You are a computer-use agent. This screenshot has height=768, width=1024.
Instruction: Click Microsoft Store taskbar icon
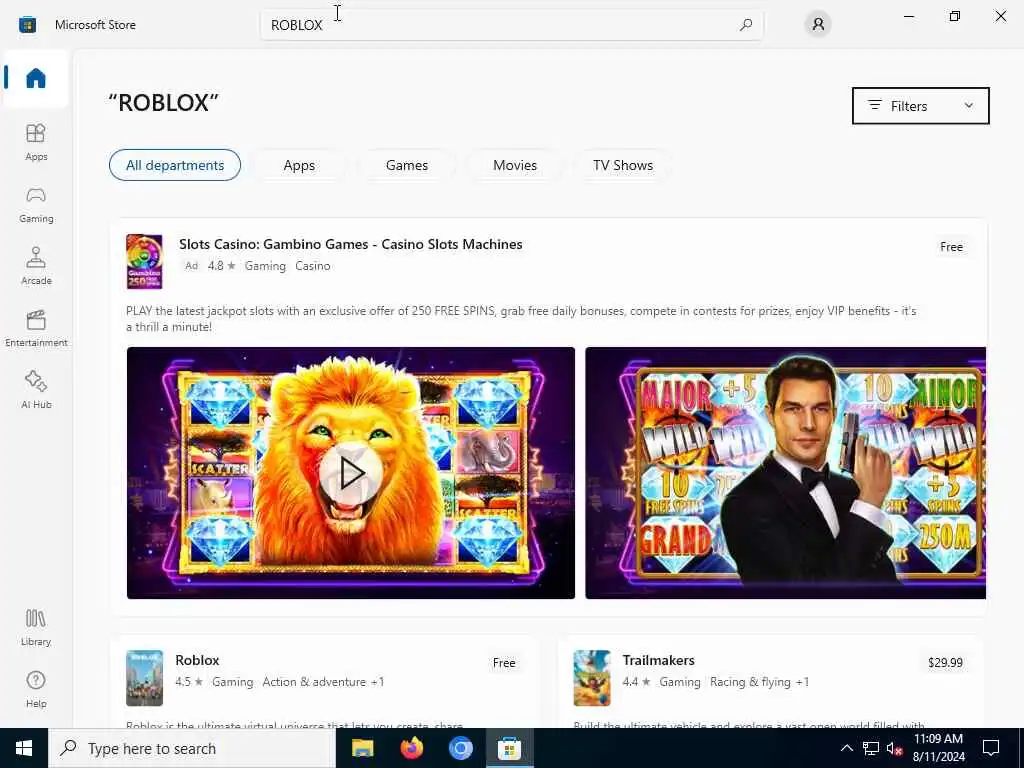coord(509,748)
